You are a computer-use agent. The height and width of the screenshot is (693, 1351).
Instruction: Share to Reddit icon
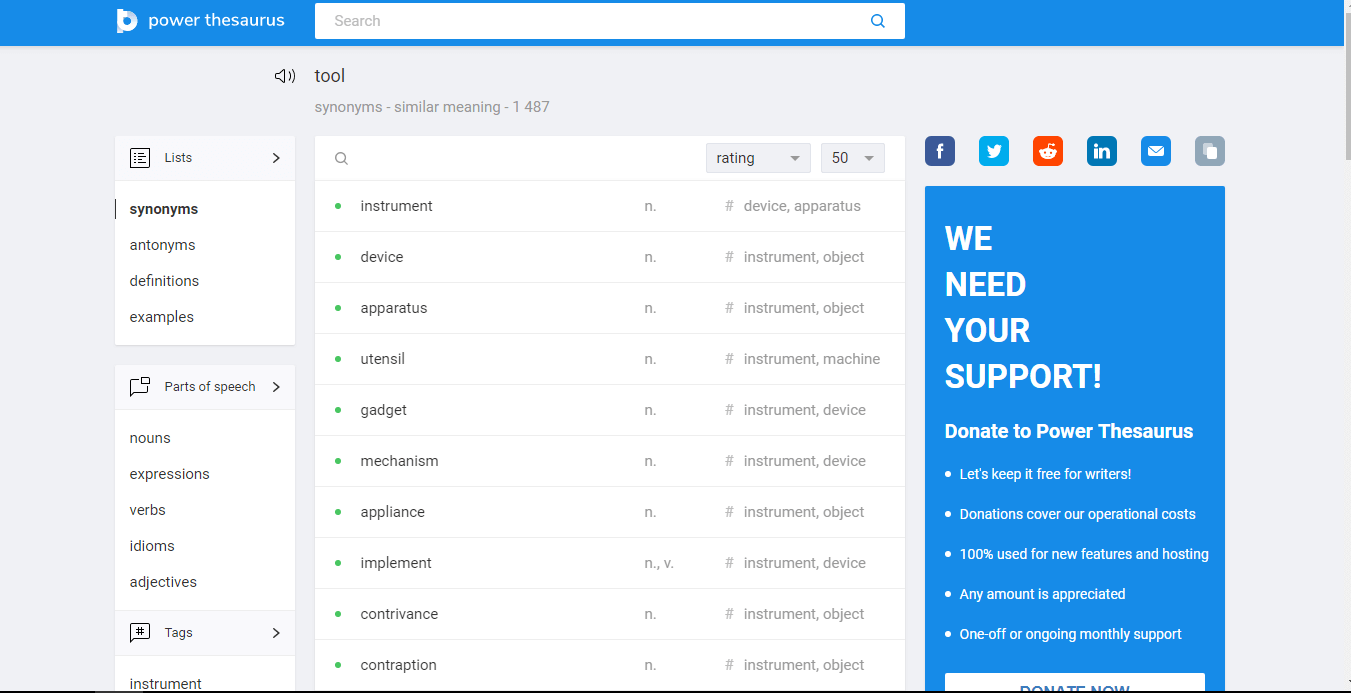click(x=1048, y=151)
